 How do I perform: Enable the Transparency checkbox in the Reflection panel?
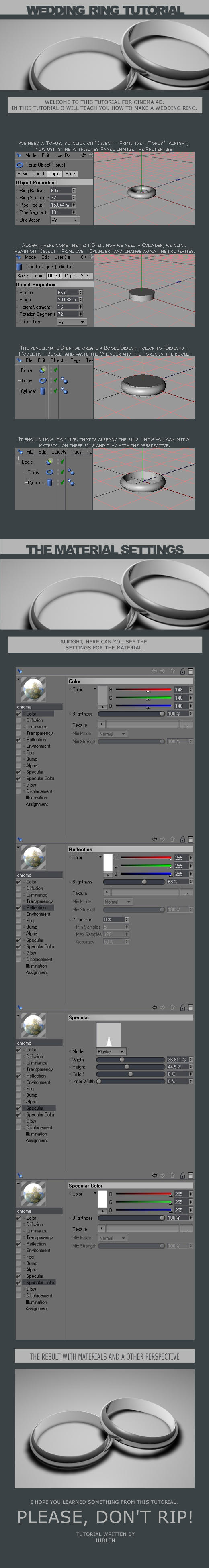(19, 901)
